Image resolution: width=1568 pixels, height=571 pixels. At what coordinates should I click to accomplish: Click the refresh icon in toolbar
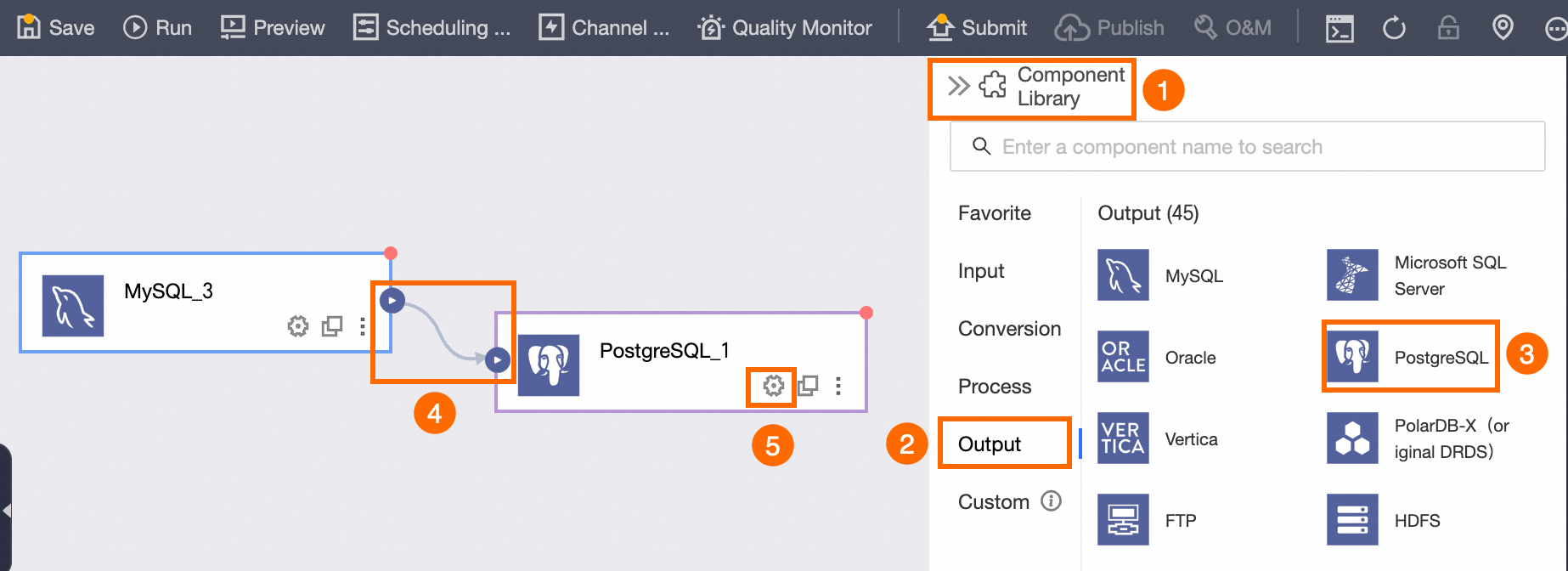(1394, 29)
